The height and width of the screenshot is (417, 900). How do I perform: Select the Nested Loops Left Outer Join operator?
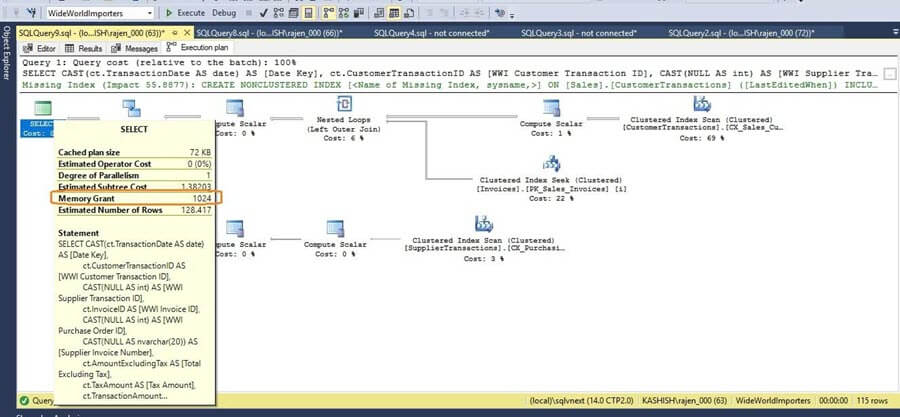344,104
